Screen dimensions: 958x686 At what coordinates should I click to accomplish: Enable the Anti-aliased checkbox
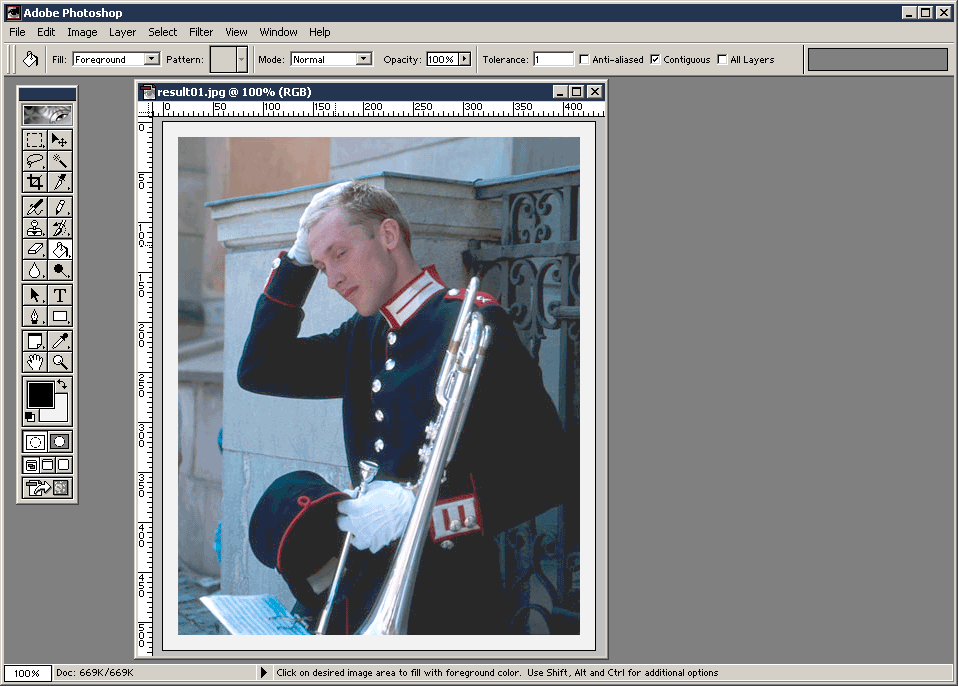[x=584, y=60]
